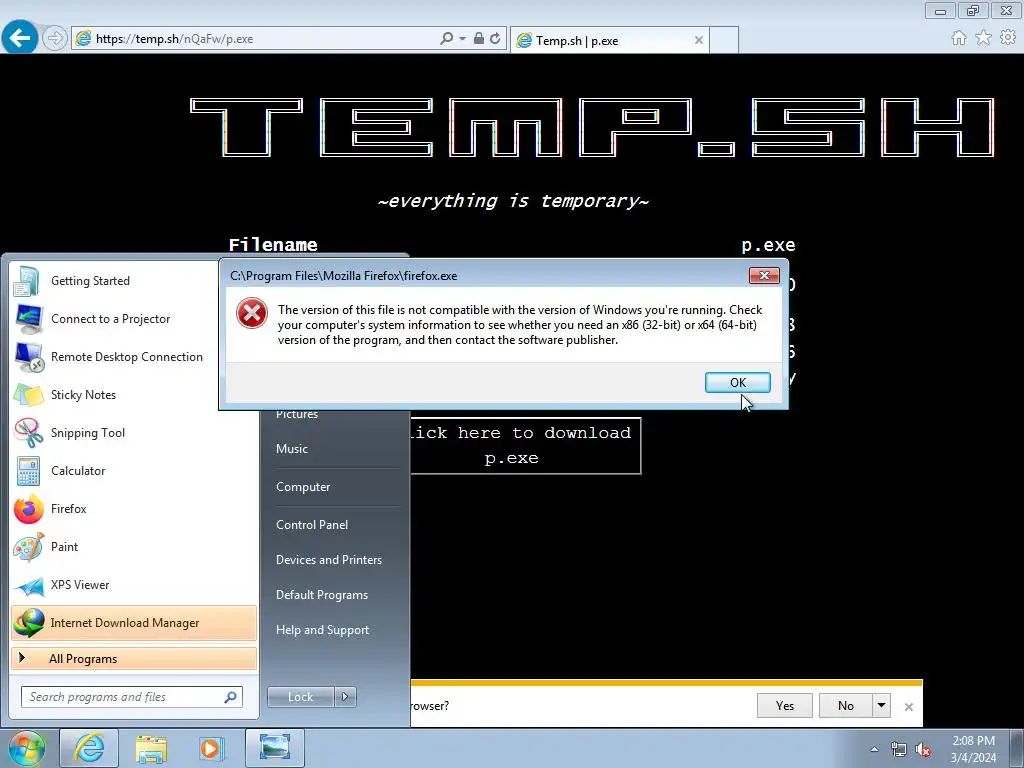Click the Remote Desktop Connection icon
This screenshot has height=768, width=1024.
[29, 357]
